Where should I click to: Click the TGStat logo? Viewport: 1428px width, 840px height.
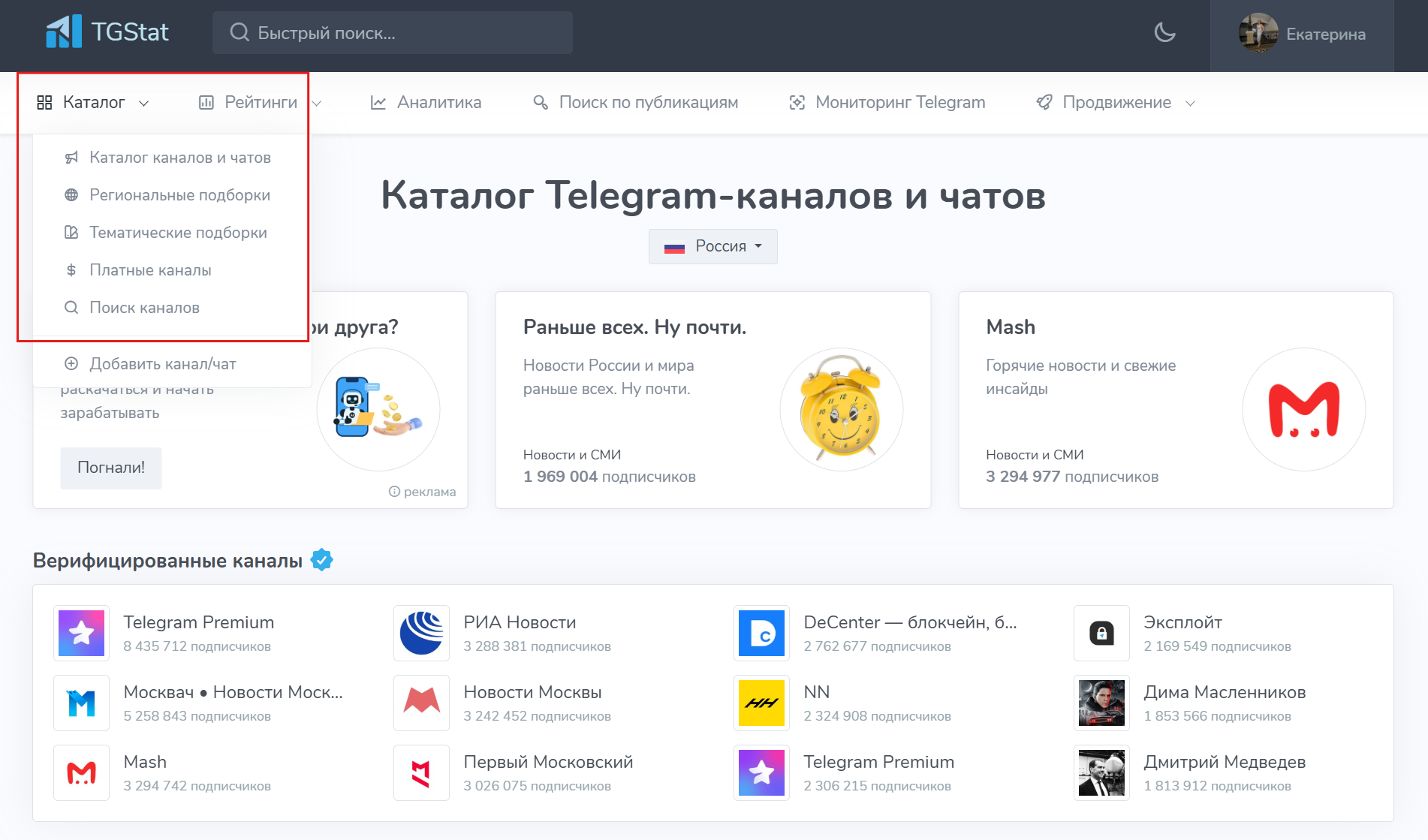[108, 32]
